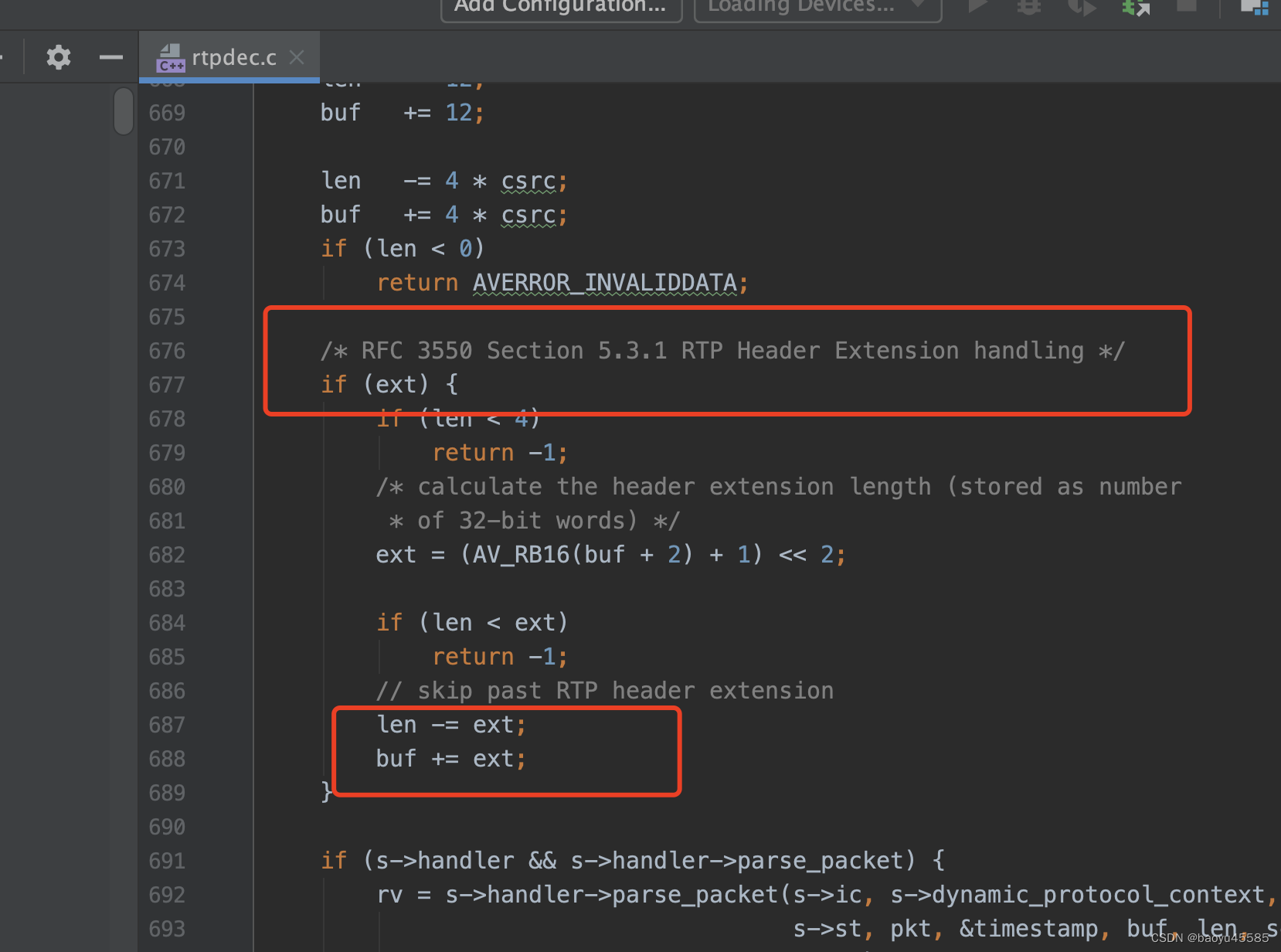This screenshot has height=952, width=1281.
Task: Click the 'buf += ext;' statement
Action: click(451, 759)
